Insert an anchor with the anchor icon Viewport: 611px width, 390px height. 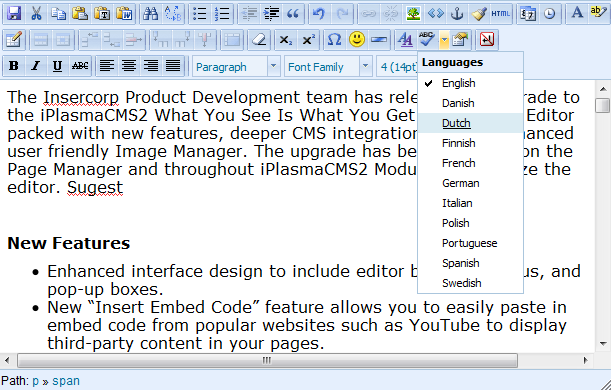click(x=457, y=14)
